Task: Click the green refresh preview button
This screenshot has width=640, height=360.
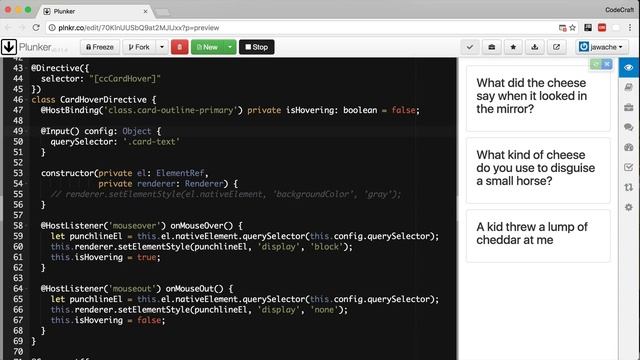Action: pyautogui.click(x=596, y=64)
